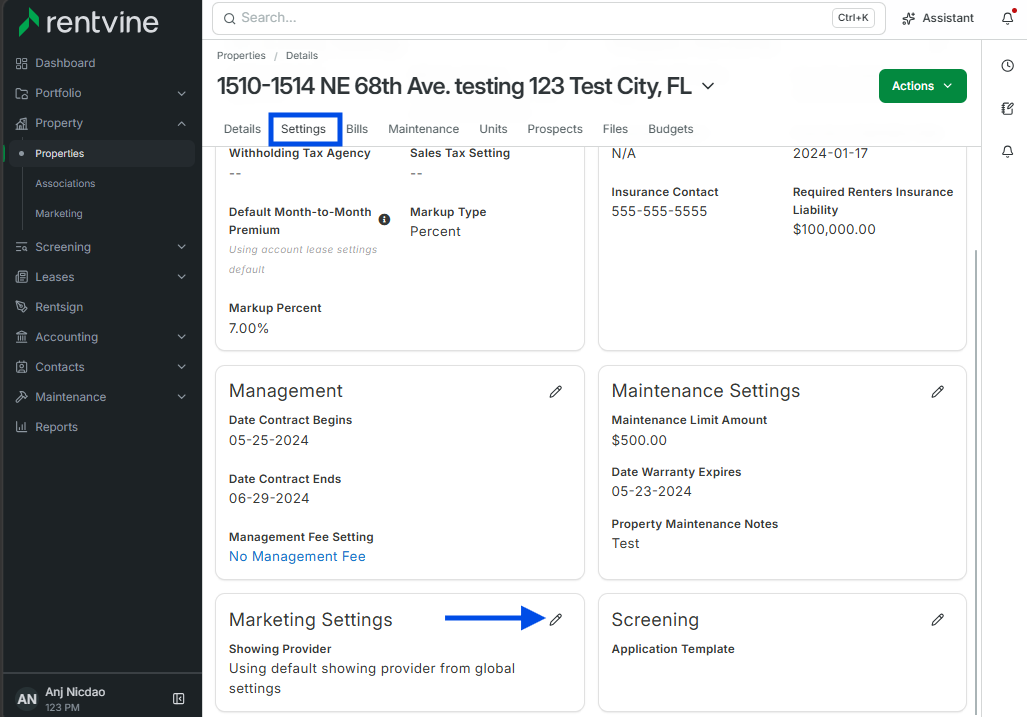This screenshot has height=717, width=1027.
Task: Open Associations submenu item
Action: click(x=65, y=183)
